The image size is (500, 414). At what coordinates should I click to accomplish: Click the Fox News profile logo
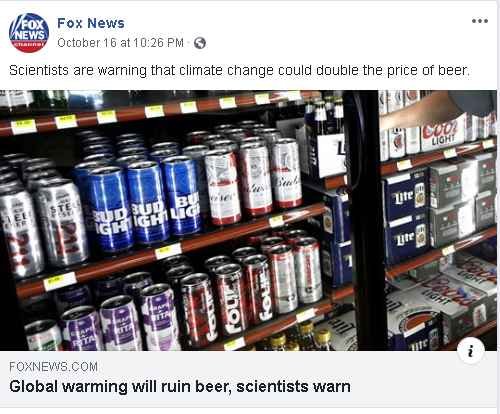click(29, 33)
